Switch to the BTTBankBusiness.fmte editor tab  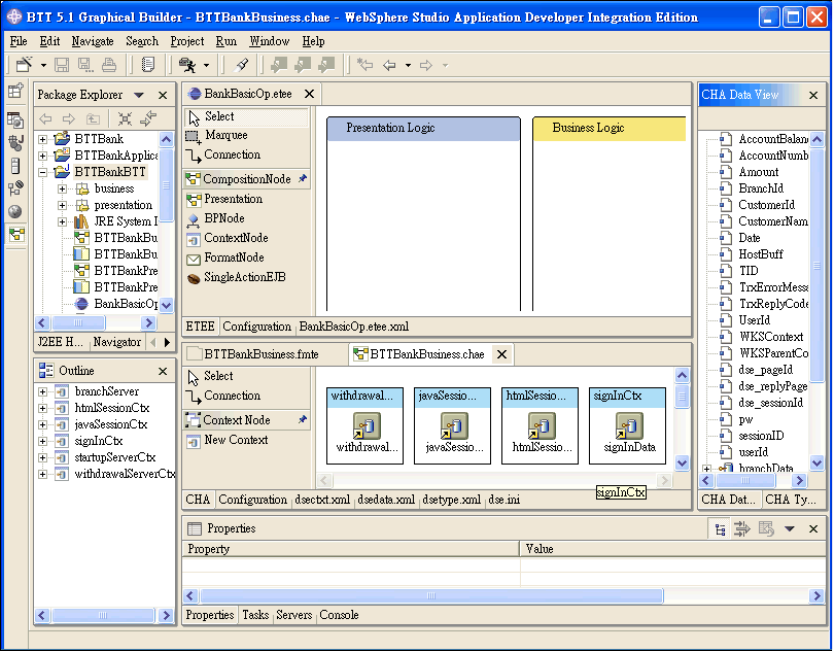[x=261, y=354]
